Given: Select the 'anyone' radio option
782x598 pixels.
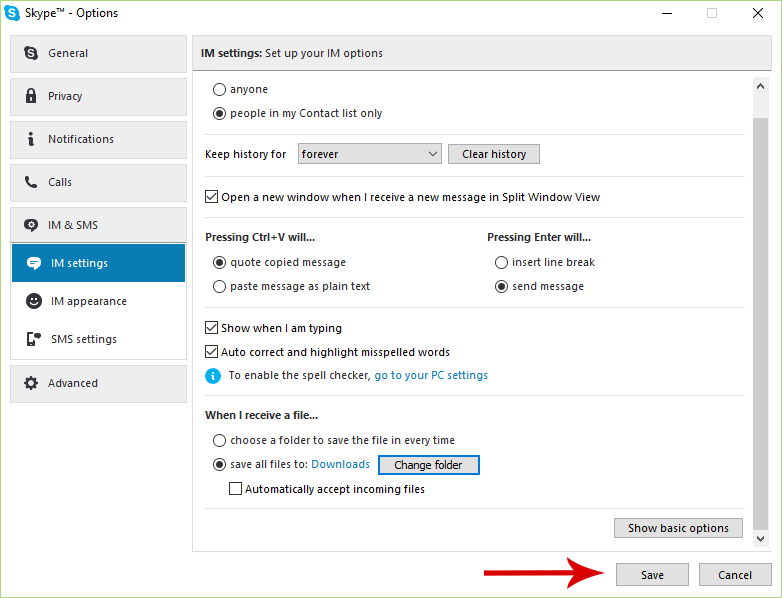Looking at the screenshot, I should click(219, 89).
